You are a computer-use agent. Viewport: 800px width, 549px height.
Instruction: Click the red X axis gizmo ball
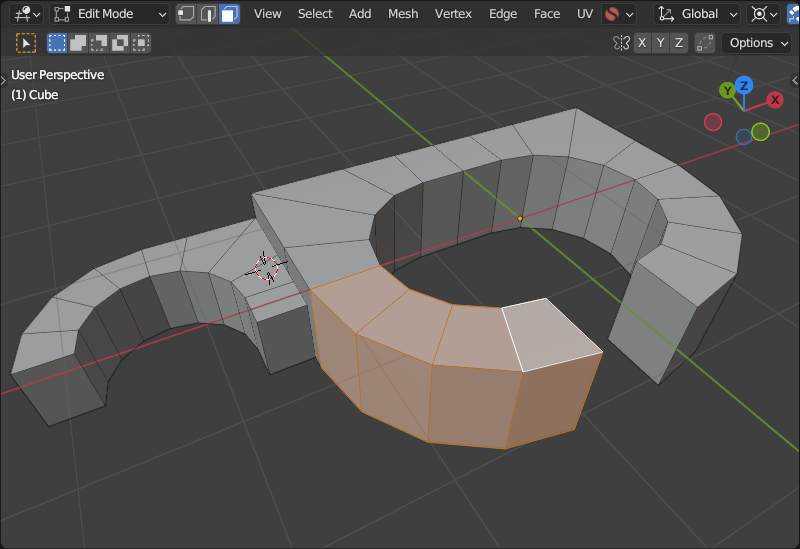pyautogui.click(x=775, y=99)
